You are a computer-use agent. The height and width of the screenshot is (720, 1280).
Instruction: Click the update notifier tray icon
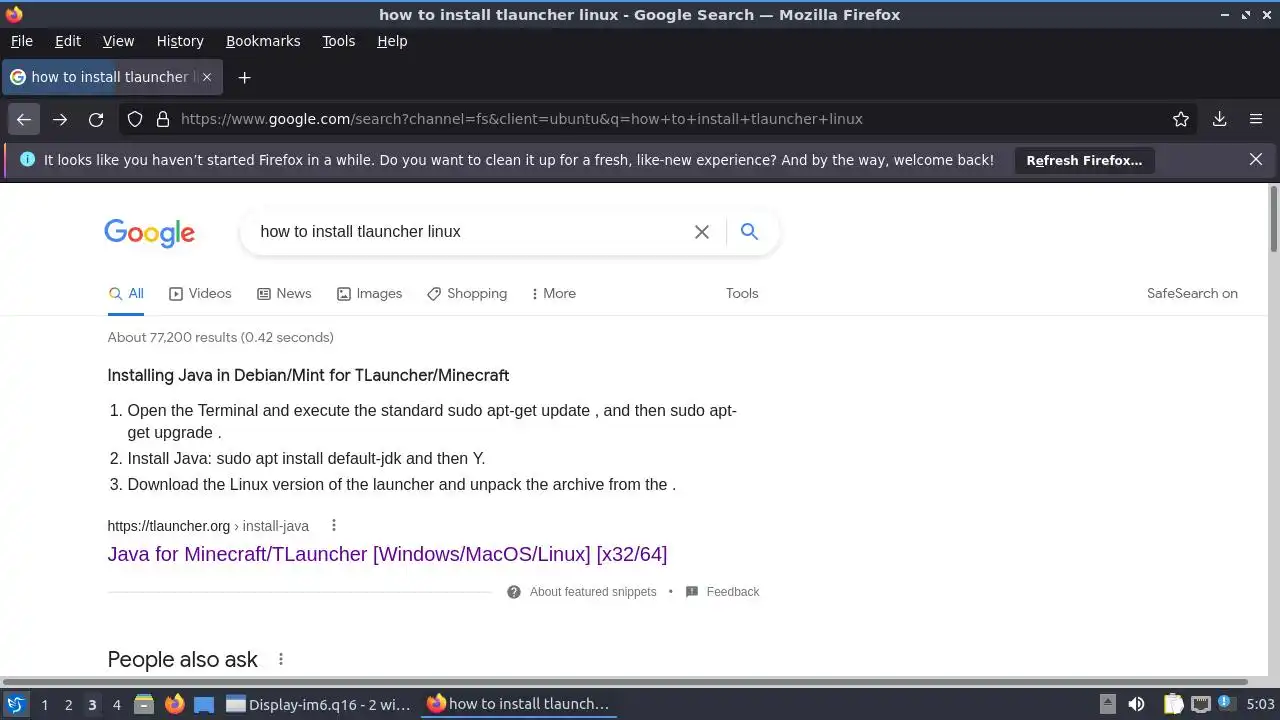tap(1224, 703)
